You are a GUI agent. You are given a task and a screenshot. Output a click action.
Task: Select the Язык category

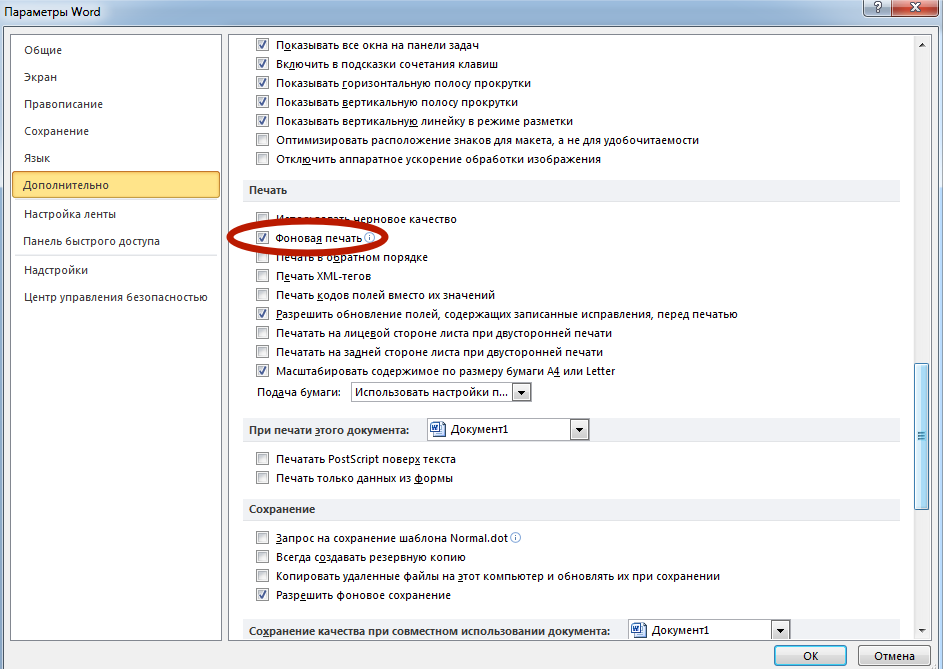(37, 158)
